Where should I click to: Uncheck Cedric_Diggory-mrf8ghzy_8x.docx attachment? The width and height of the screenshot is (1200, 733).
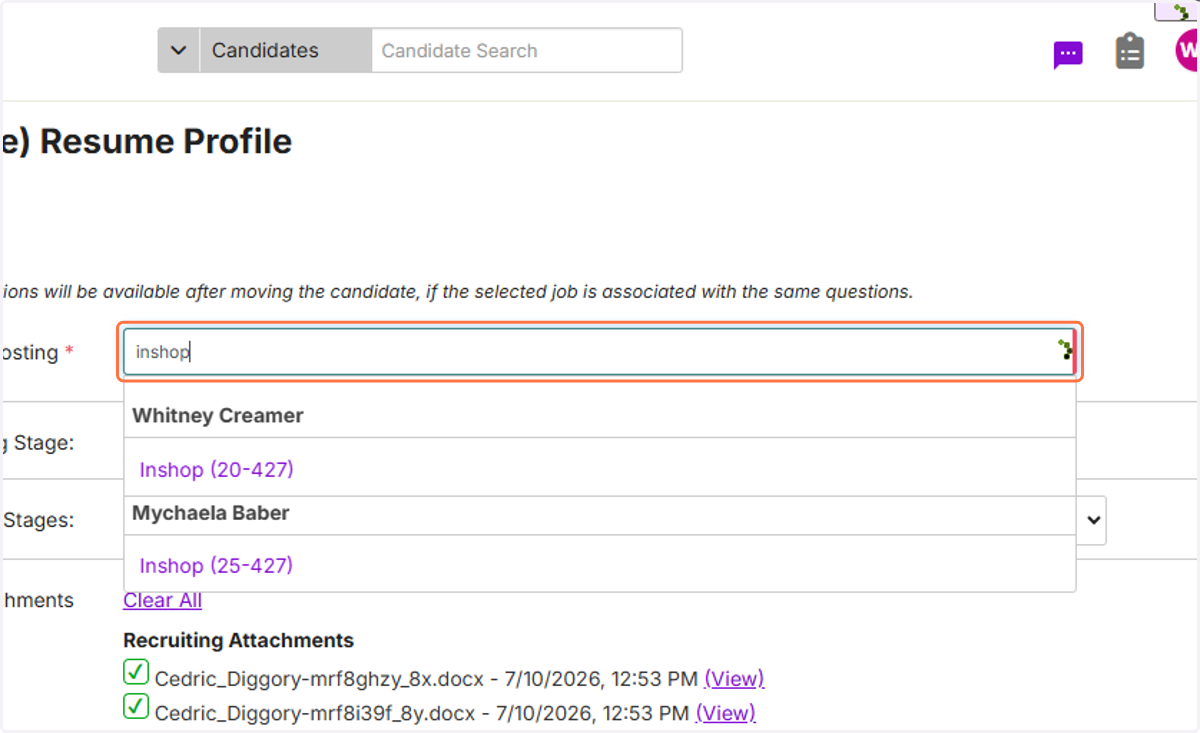point(136,672)
